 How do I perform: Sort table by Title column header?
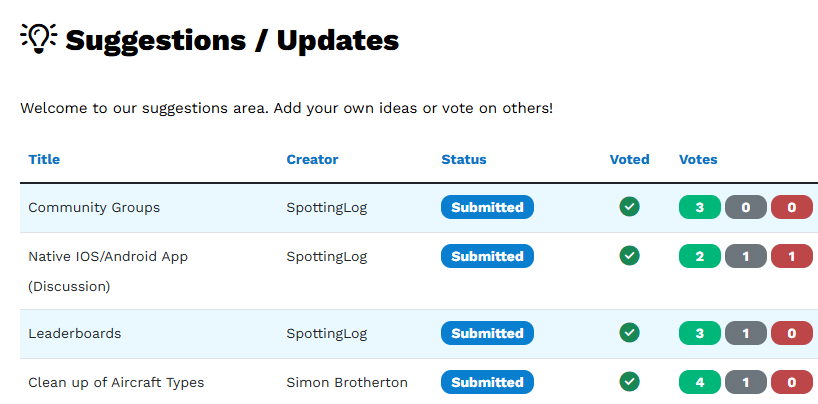click(x=44, y=159)
